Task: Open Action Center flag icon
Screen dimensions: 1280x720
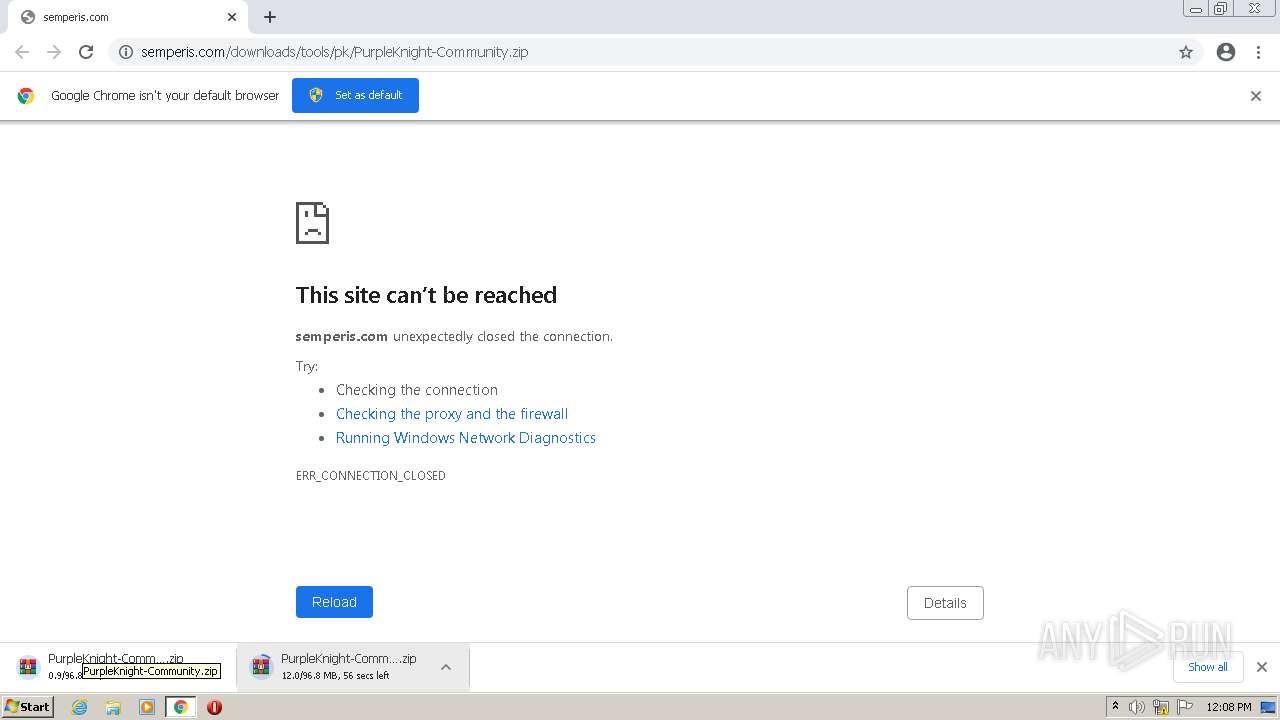Action: 1185,707
